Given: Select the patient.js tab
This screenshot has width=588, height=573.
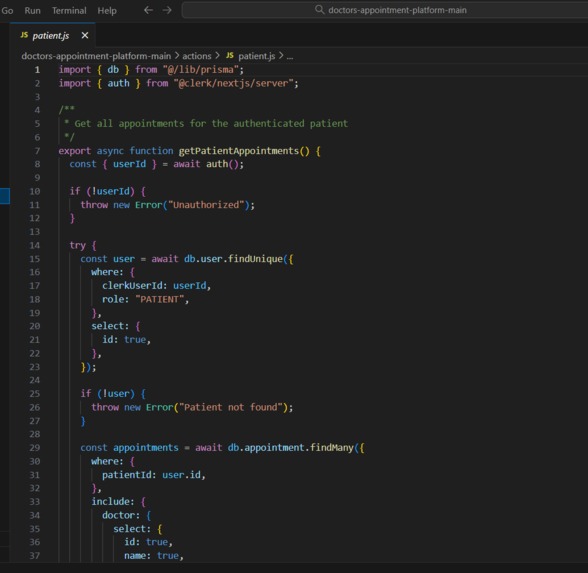Looking at the screenshot, I should click(52, 35).
